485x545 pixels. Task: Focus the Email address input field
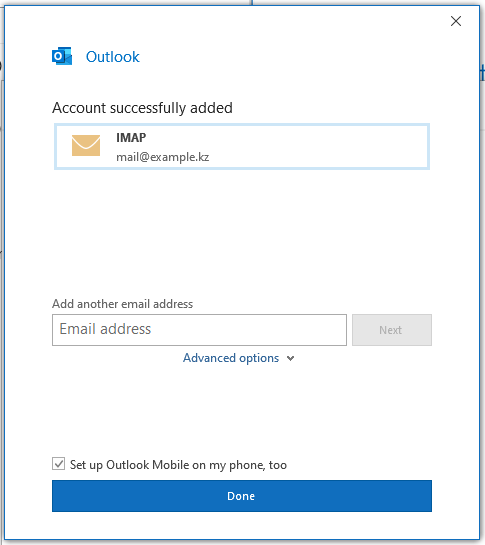tap(199, 330)
